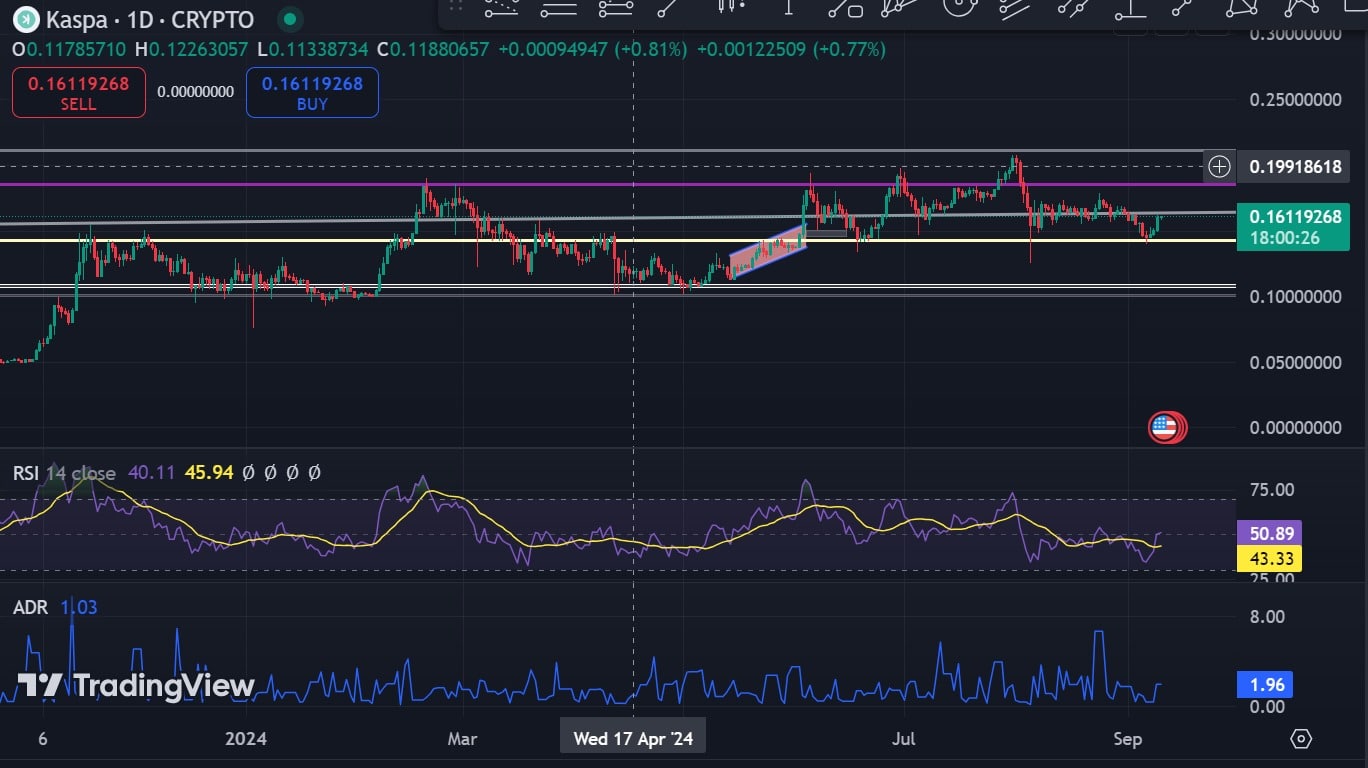Image resolution: width=1368 pixels, height=768 pixels.
Task: Click the yellow RSI average value 45.94
Action: 209,473
